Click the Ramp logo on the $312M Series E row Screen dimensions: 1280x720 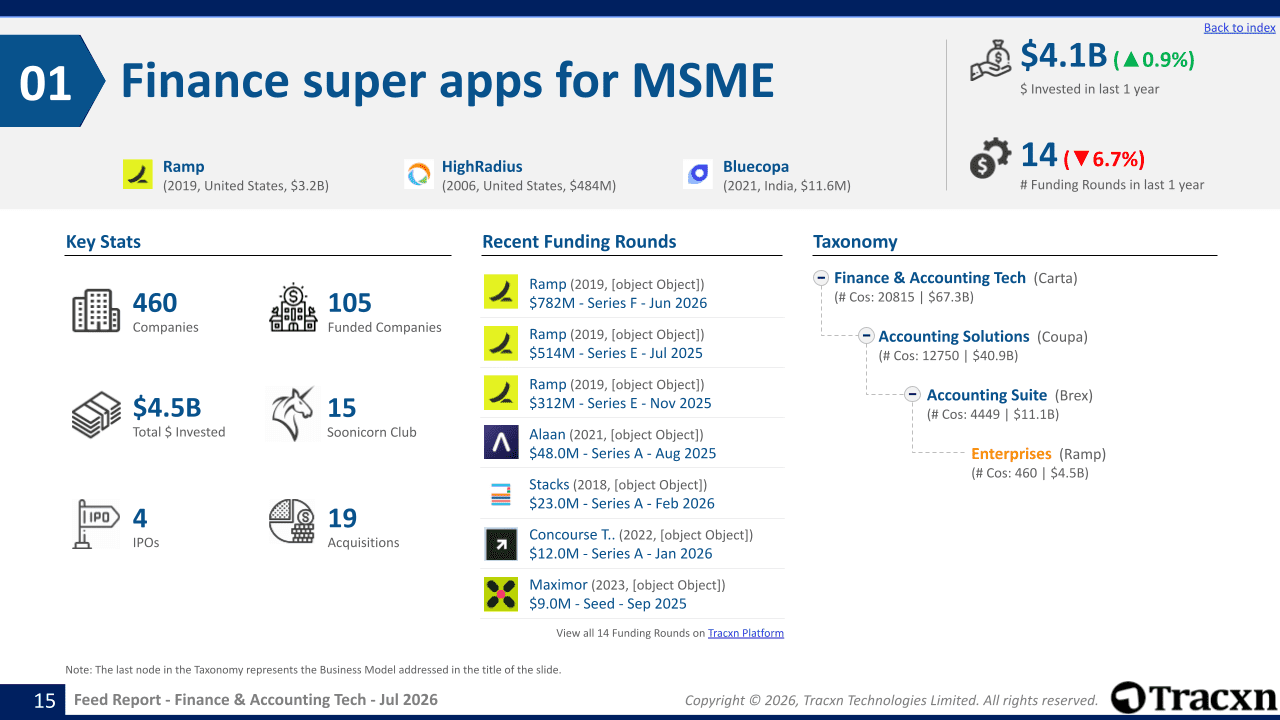pos(501,392)
